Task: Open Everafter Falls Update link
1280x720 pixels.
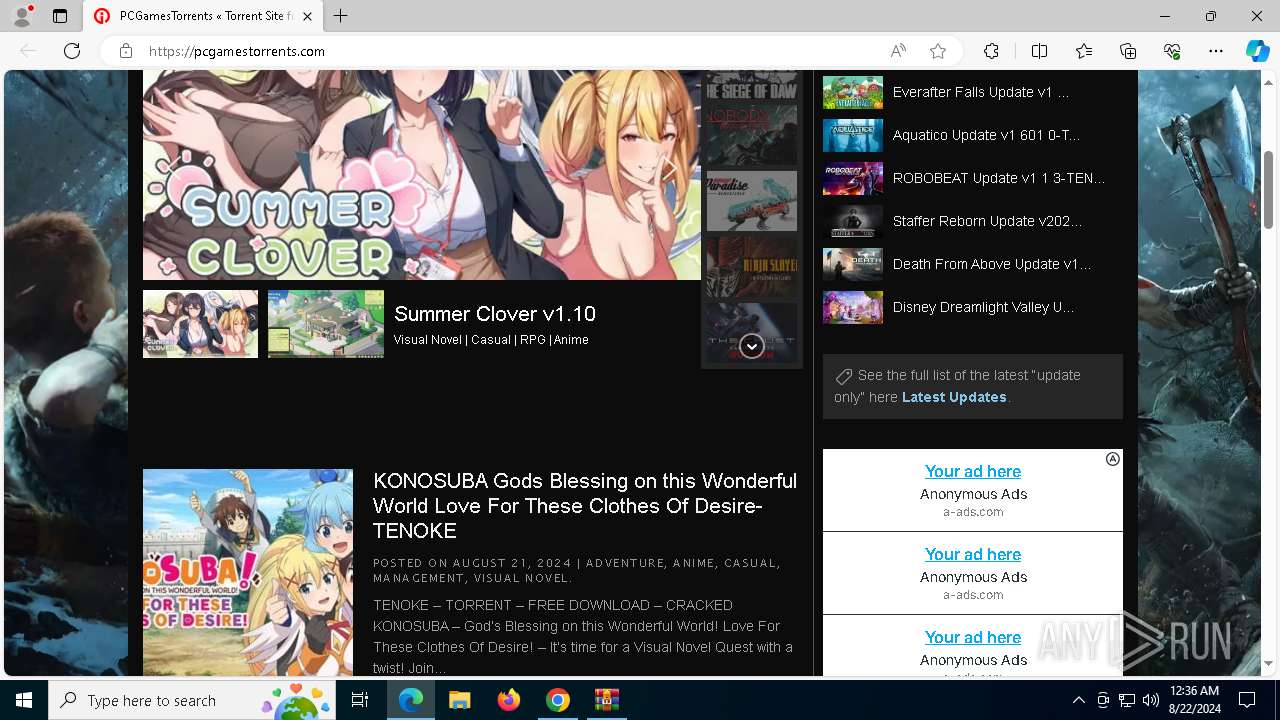Action: coord(980,92)
